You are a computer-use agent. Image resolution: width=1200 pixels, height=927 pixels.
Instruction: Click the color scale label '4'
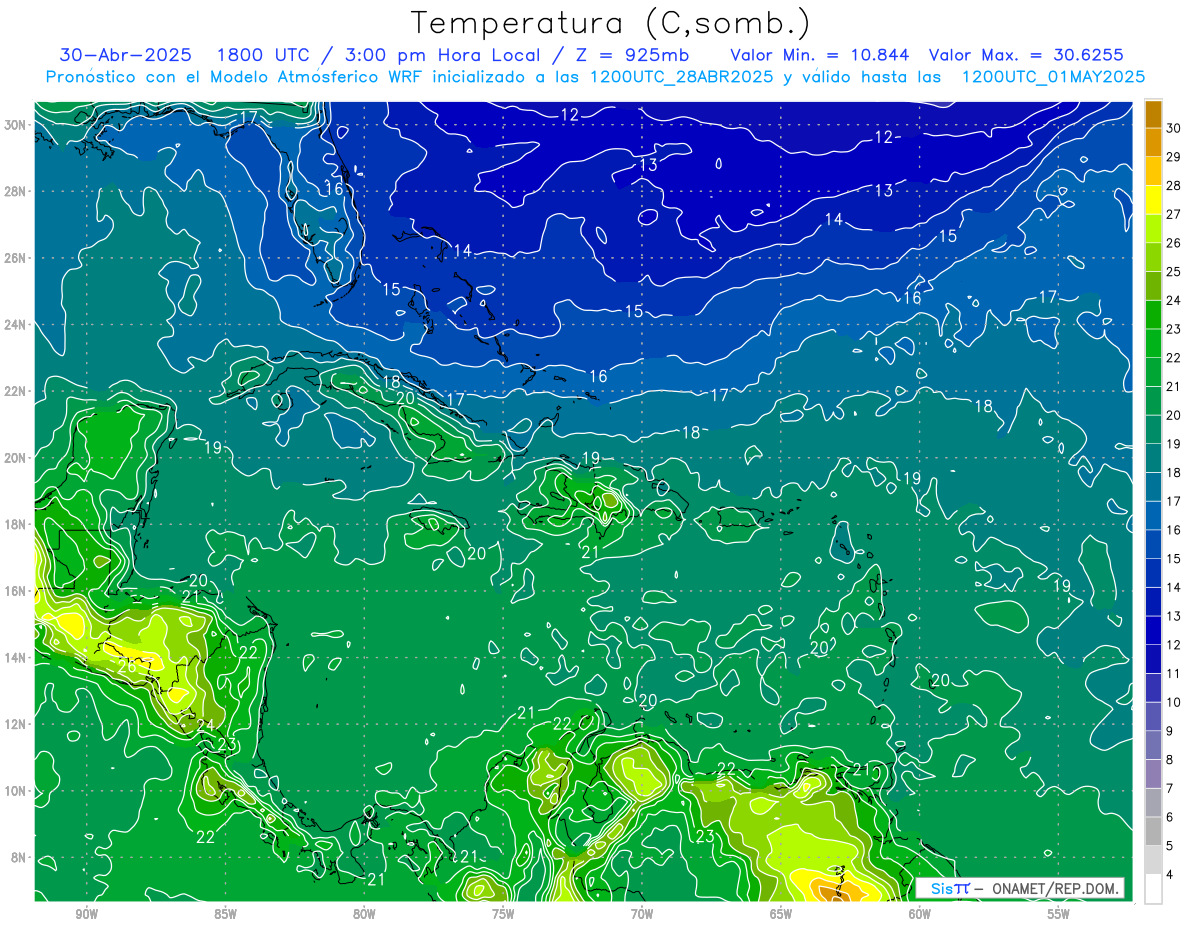[x=1171, y=874]
